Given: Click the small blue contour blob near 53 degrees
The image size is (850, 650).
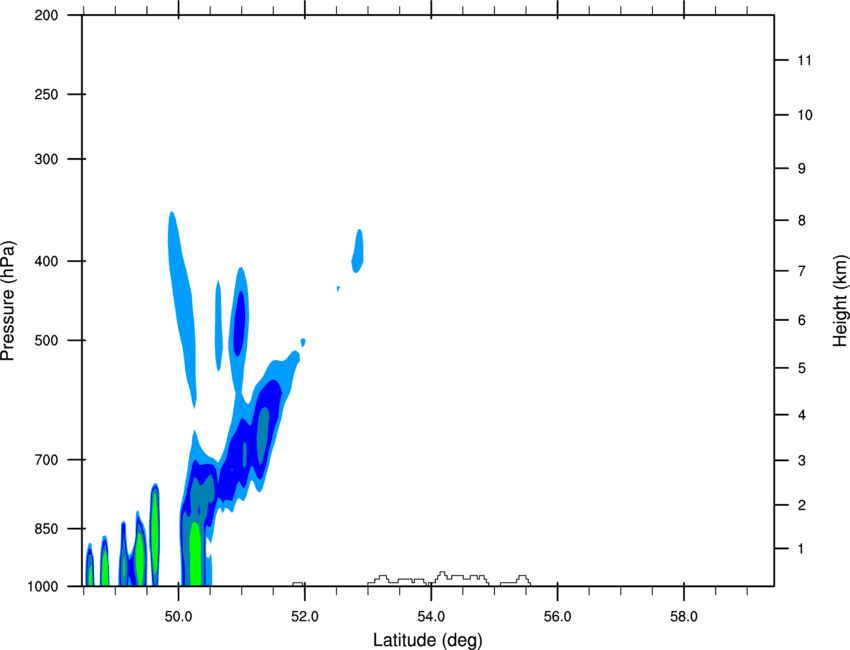Looking at the screenshot, I should pos(358,251).
